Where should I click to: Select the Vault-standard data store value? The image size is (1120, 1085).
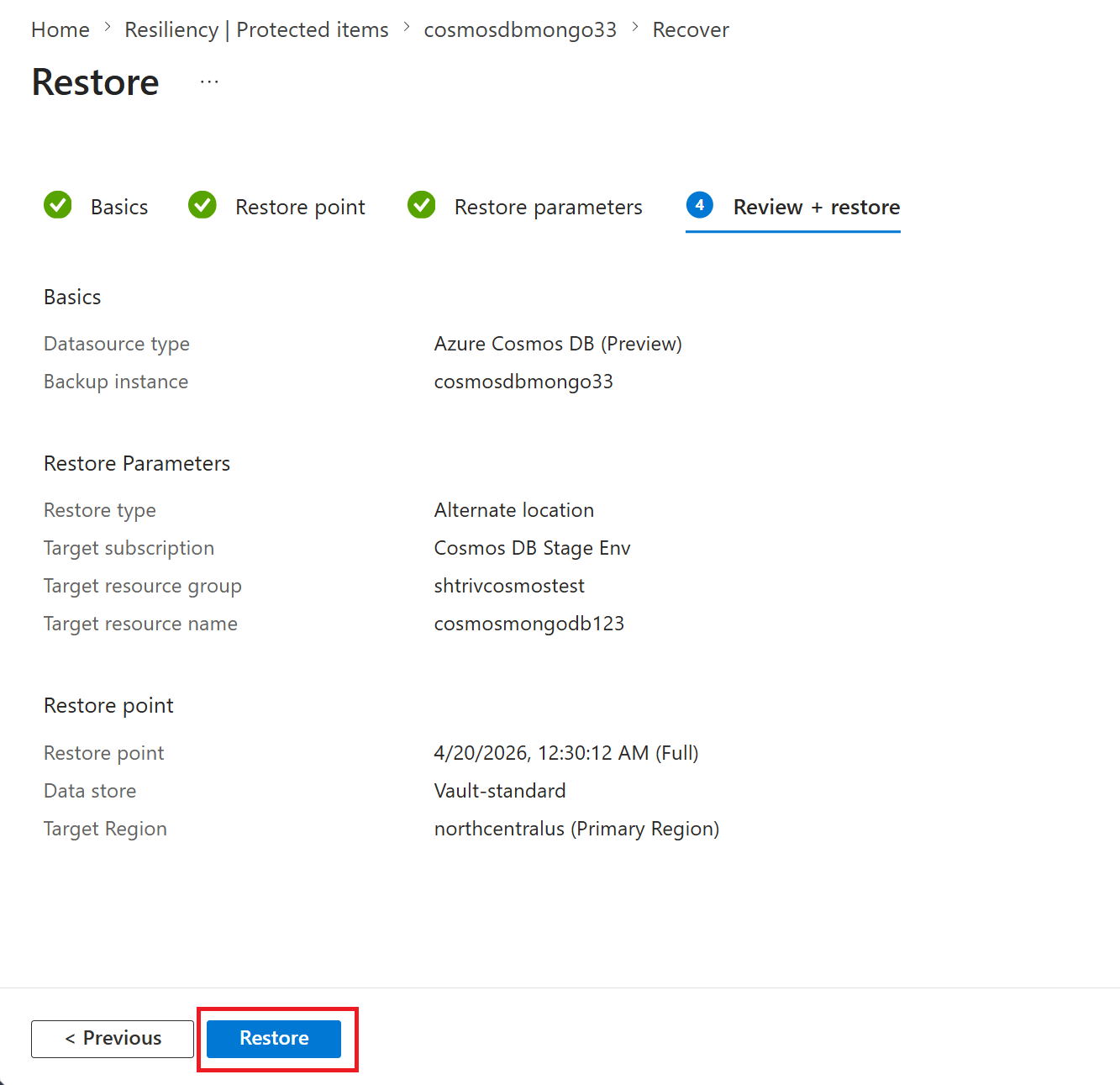(500, 791)
